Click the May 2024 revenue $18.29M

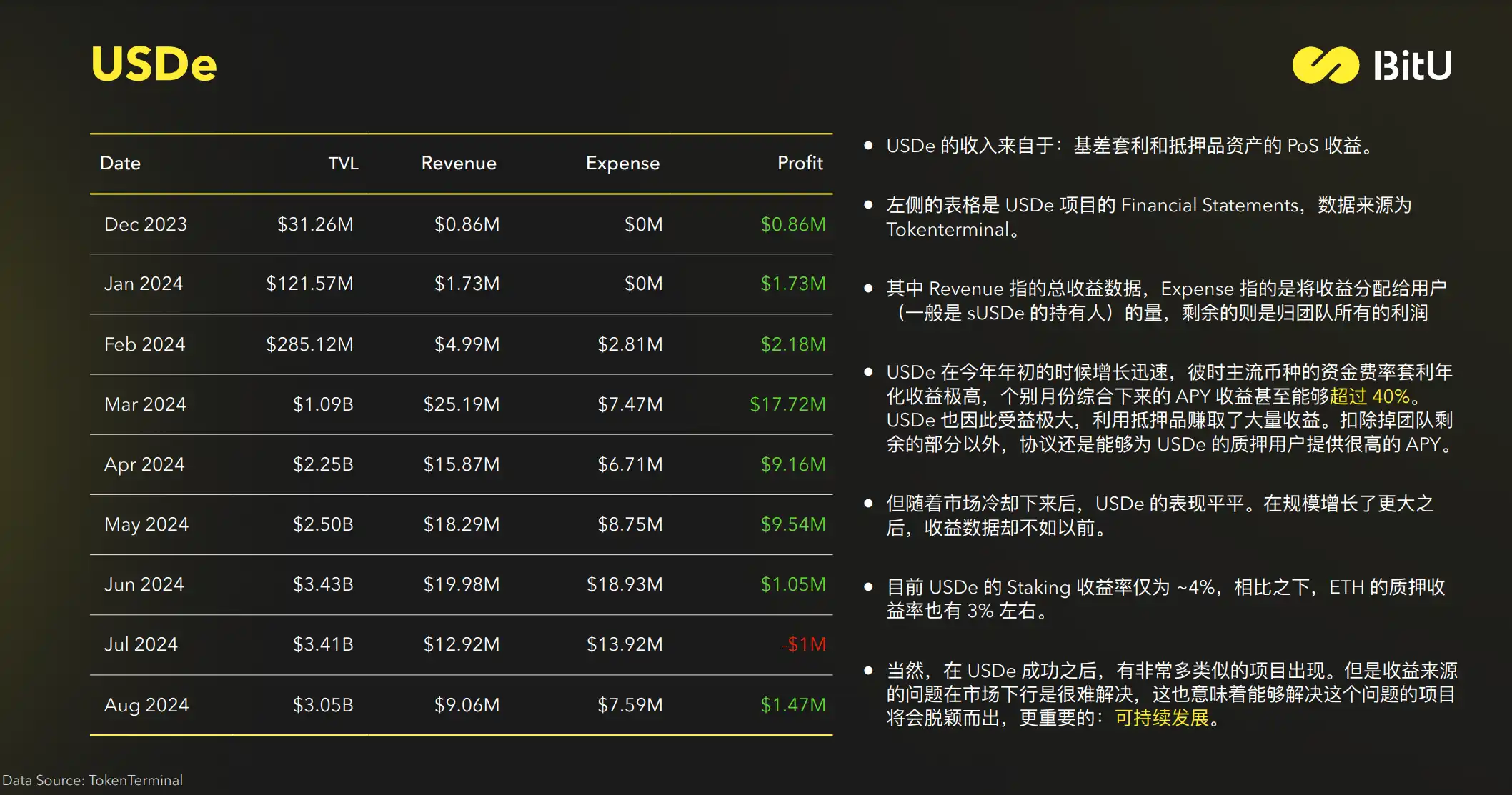462,524
